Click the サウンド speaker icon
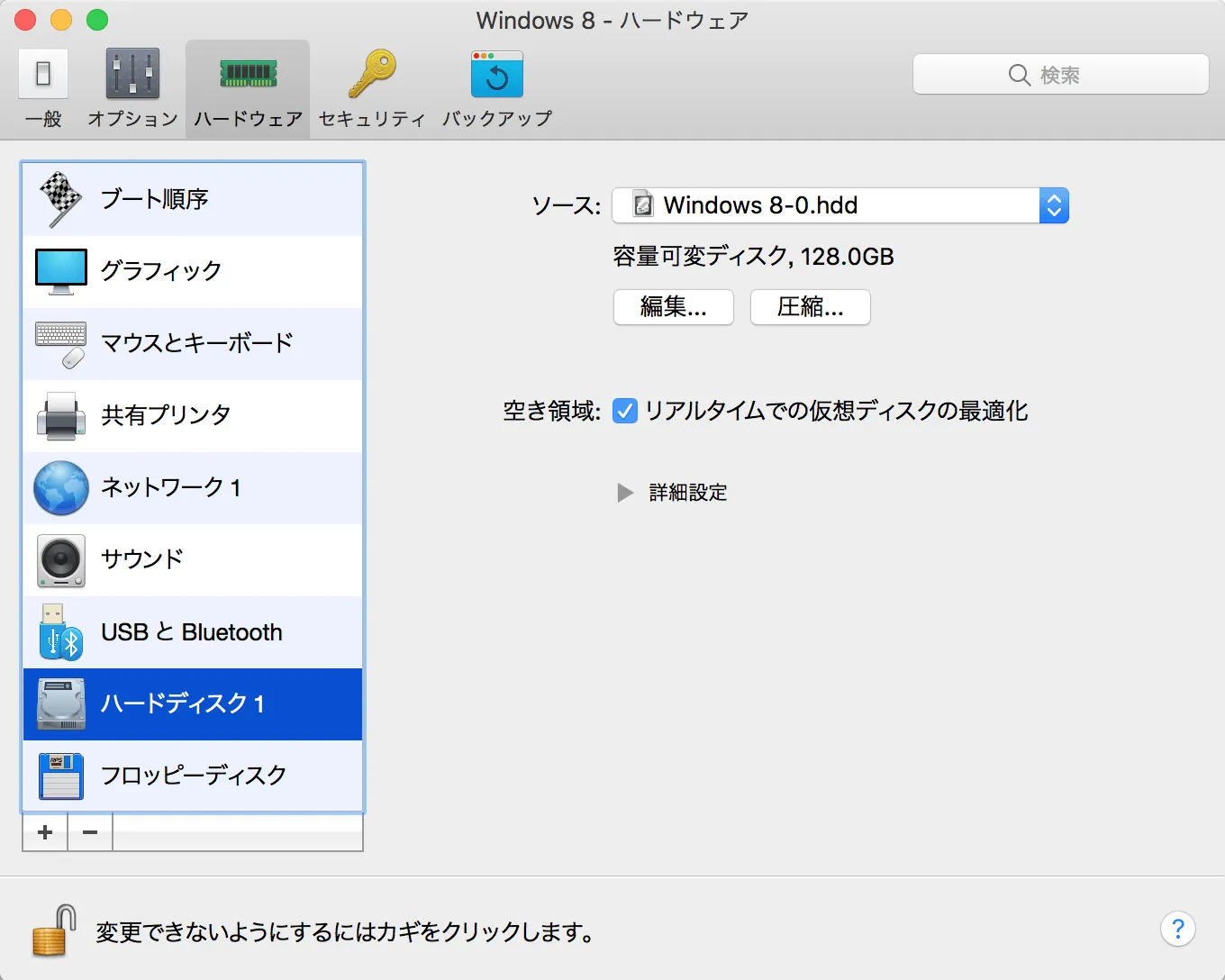1225x980 pixels. coord(61,560)
